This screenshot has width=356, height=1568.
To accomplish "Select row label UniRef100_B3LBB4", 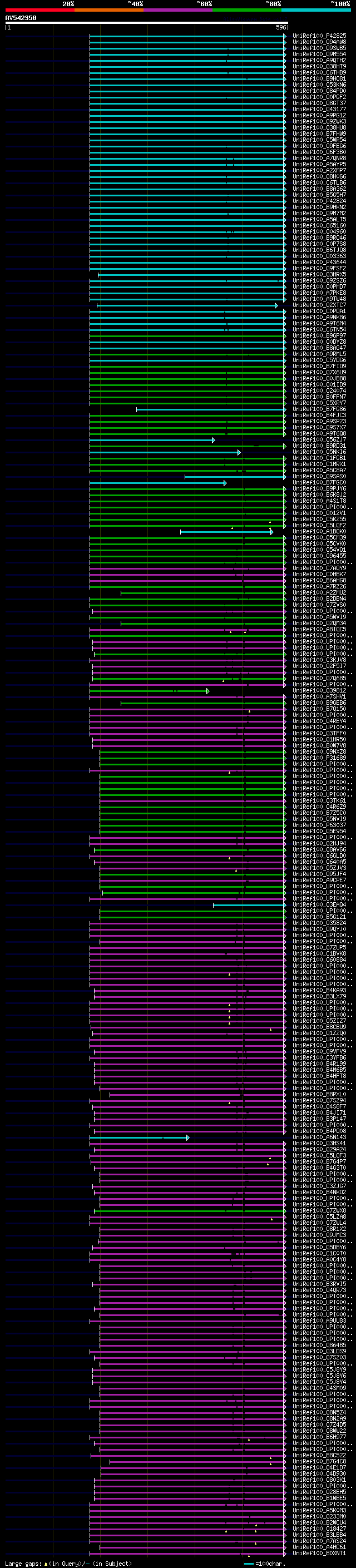I will (x=319, y=1535).
